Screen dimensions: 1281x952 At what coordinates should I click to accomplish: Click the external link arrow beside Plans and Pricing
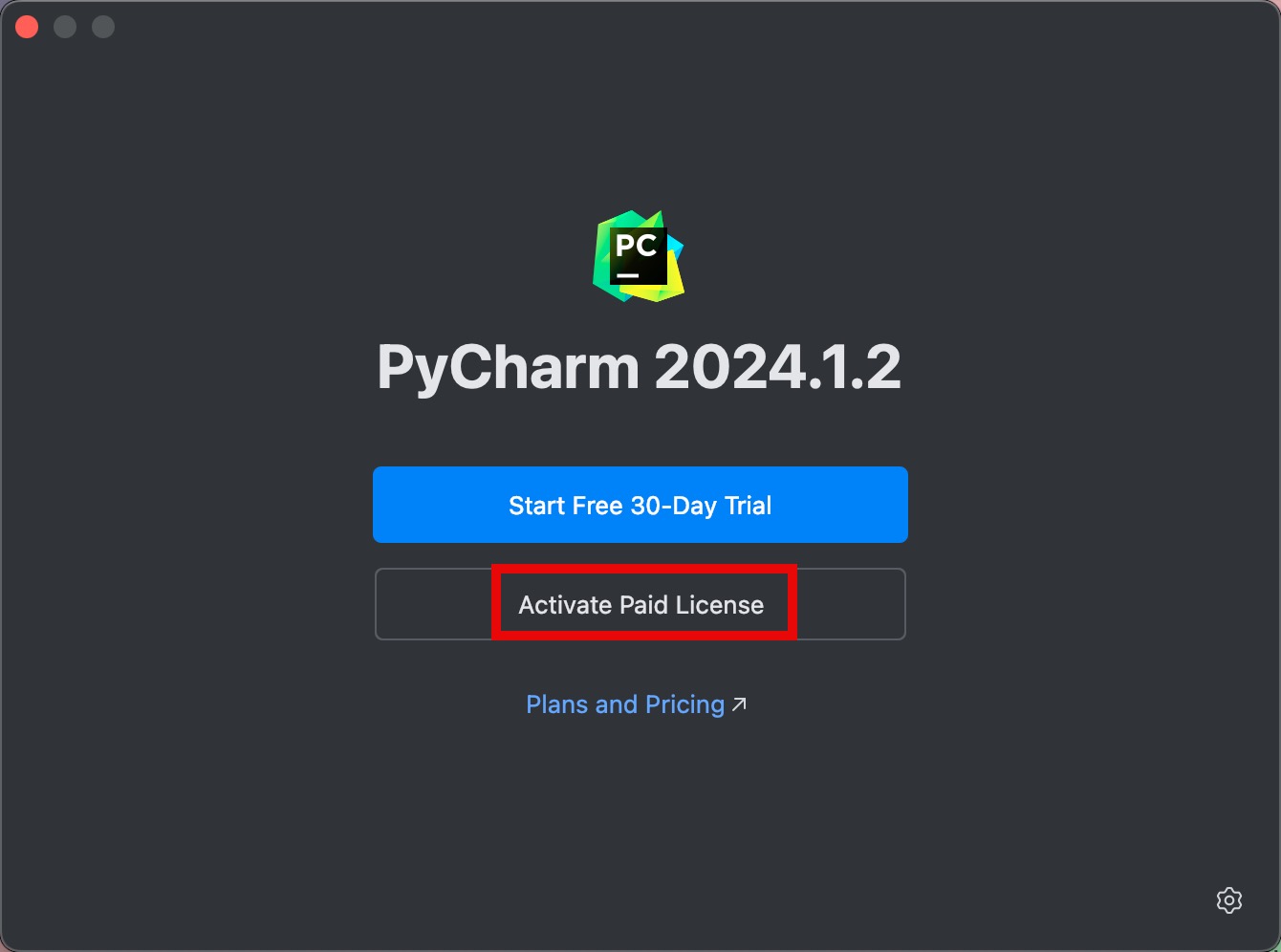tap(739, 704)
